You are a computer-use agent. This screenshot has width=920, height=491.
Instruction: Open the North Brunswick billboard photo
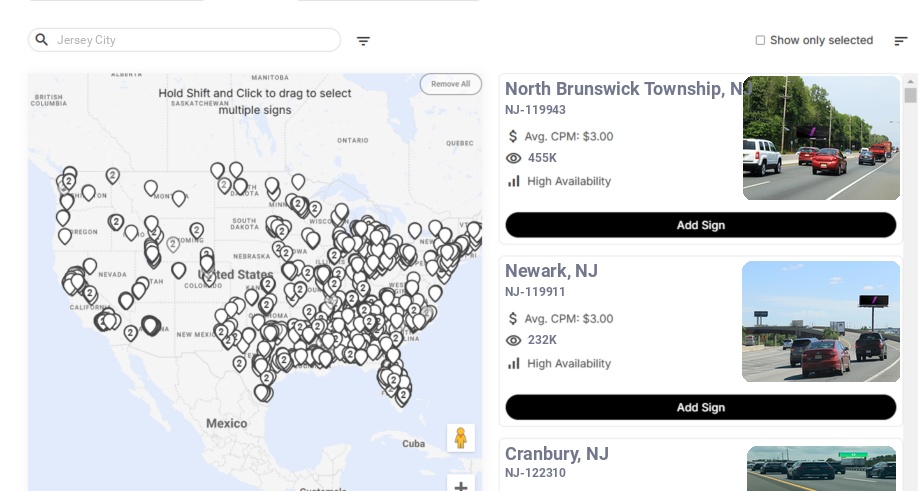(821, 139)
